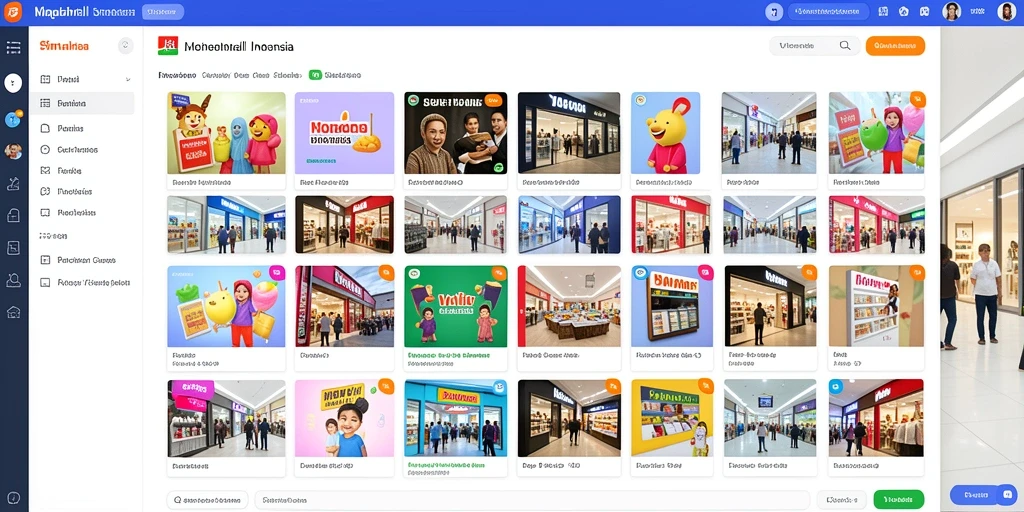
Task: Open the blue circle icon with orange badge
Action: tap(13, 119)
